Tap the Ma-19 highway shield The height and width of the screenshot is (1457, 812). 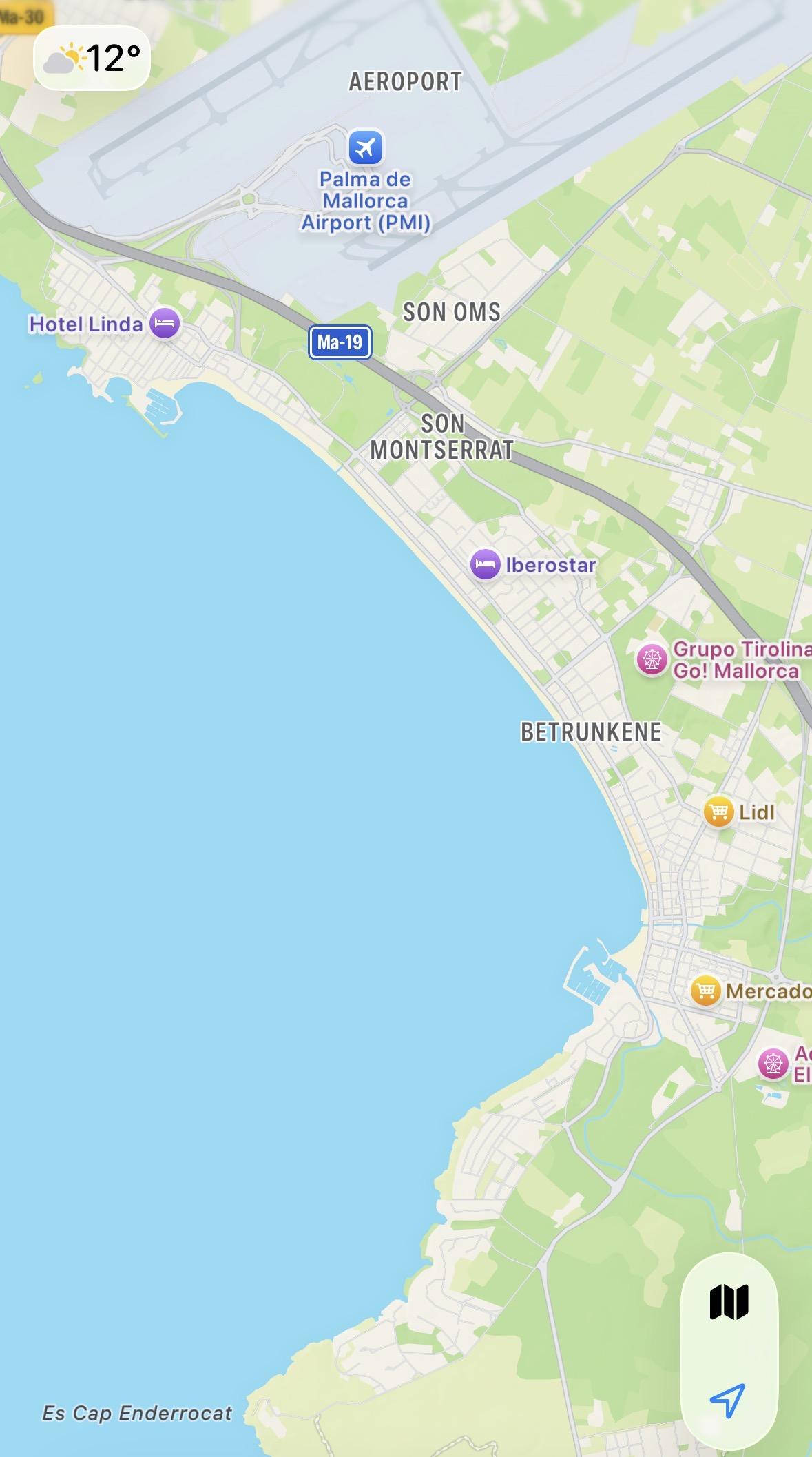tap(340, 342)
